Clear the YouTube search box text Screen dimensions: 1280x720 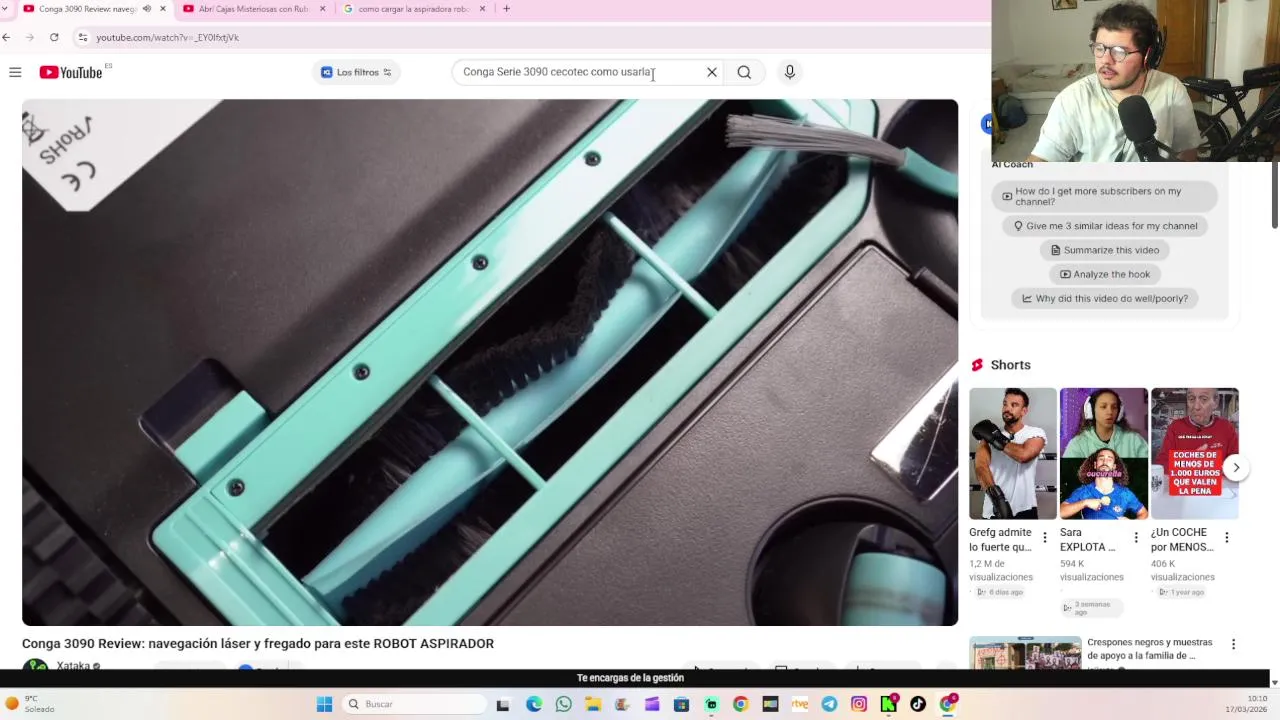pyautogui.click(x=712, y=72)
